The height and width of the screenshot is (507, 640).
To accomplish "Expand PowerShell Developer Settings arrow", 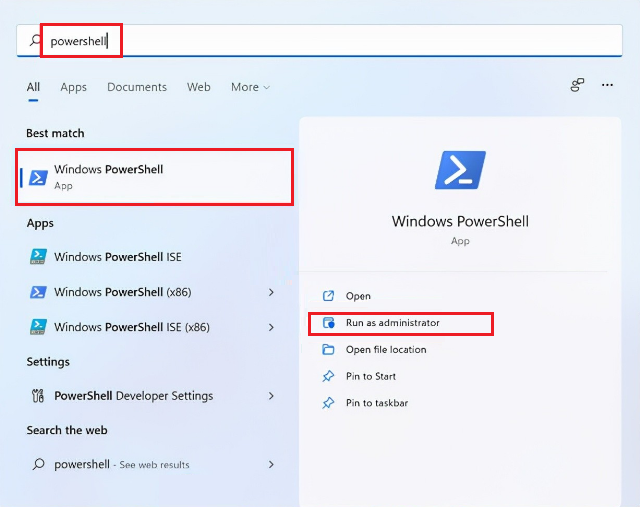I will tap(271, 396).
